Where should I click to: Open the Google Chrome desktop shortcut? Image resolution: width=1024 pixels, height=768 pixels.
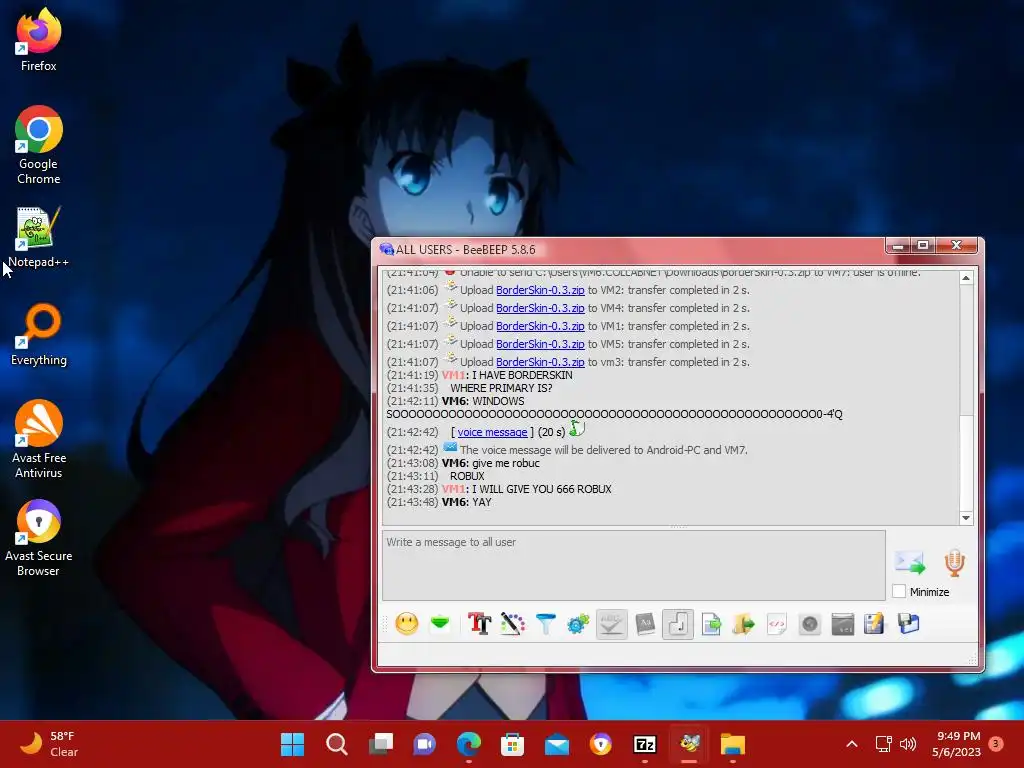(x=39, y=146)
